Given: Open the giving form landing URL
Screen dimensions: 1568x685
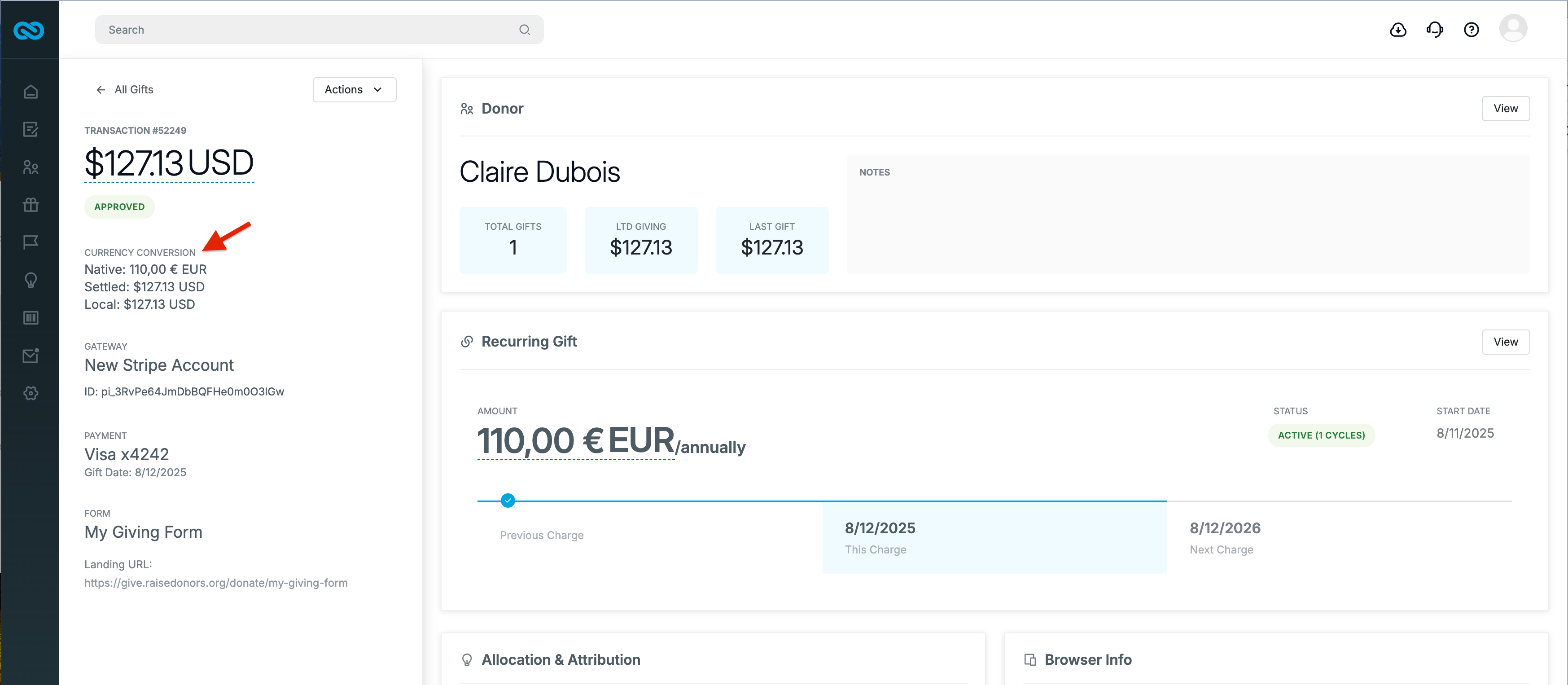Looking at the screenshot, I should pyautogui.click(x=216, y=583).
